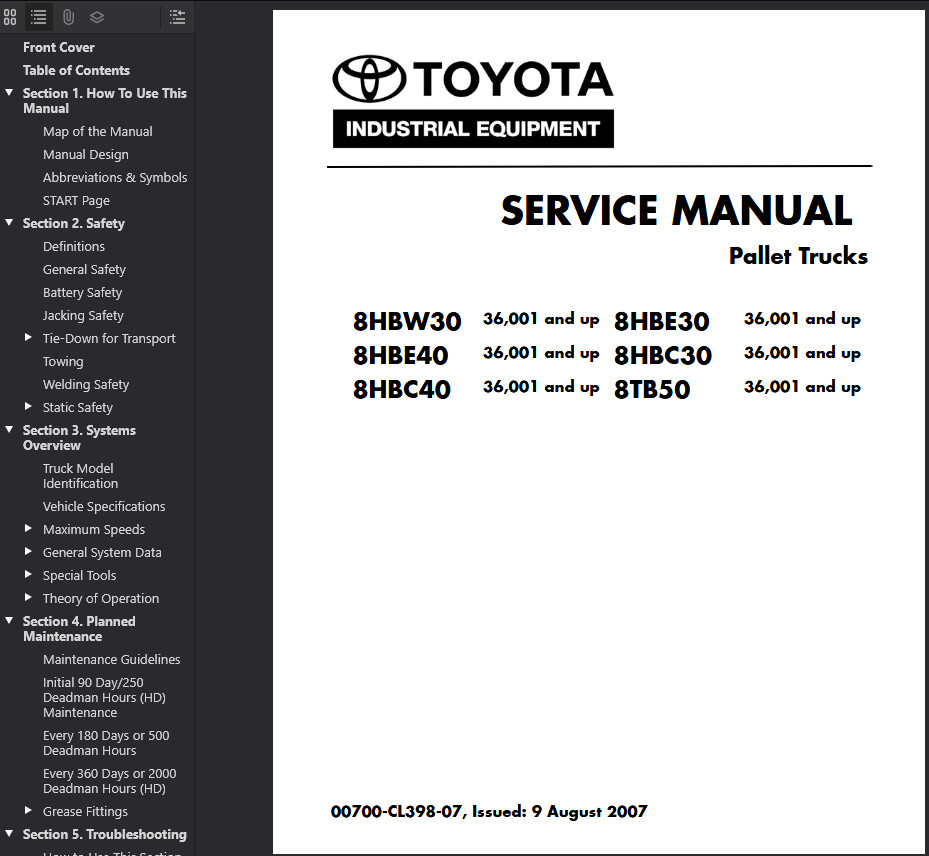Jump to Jacking Safety
The width and height of the screenshot is (929, 856).
pyautogui.click(x=83, y=316)
